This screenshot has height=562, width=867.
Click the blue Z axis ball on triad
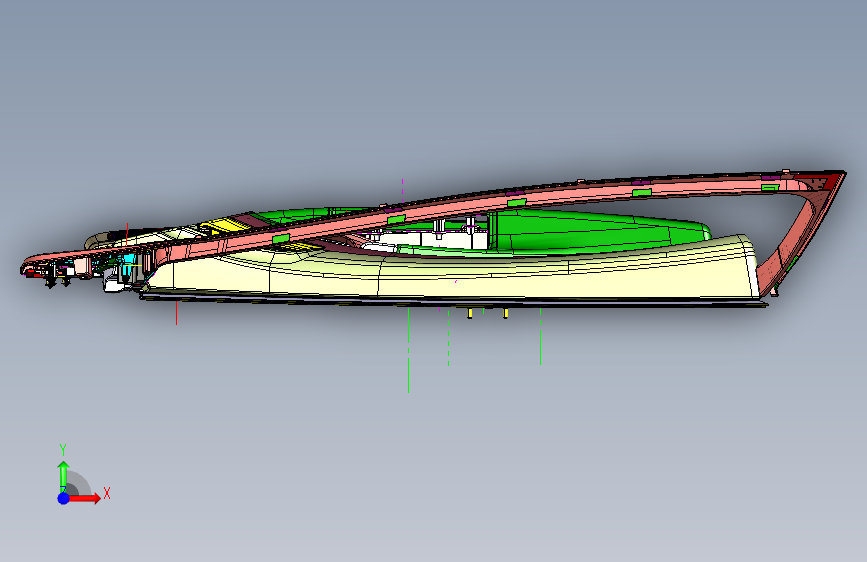[64, 498]
